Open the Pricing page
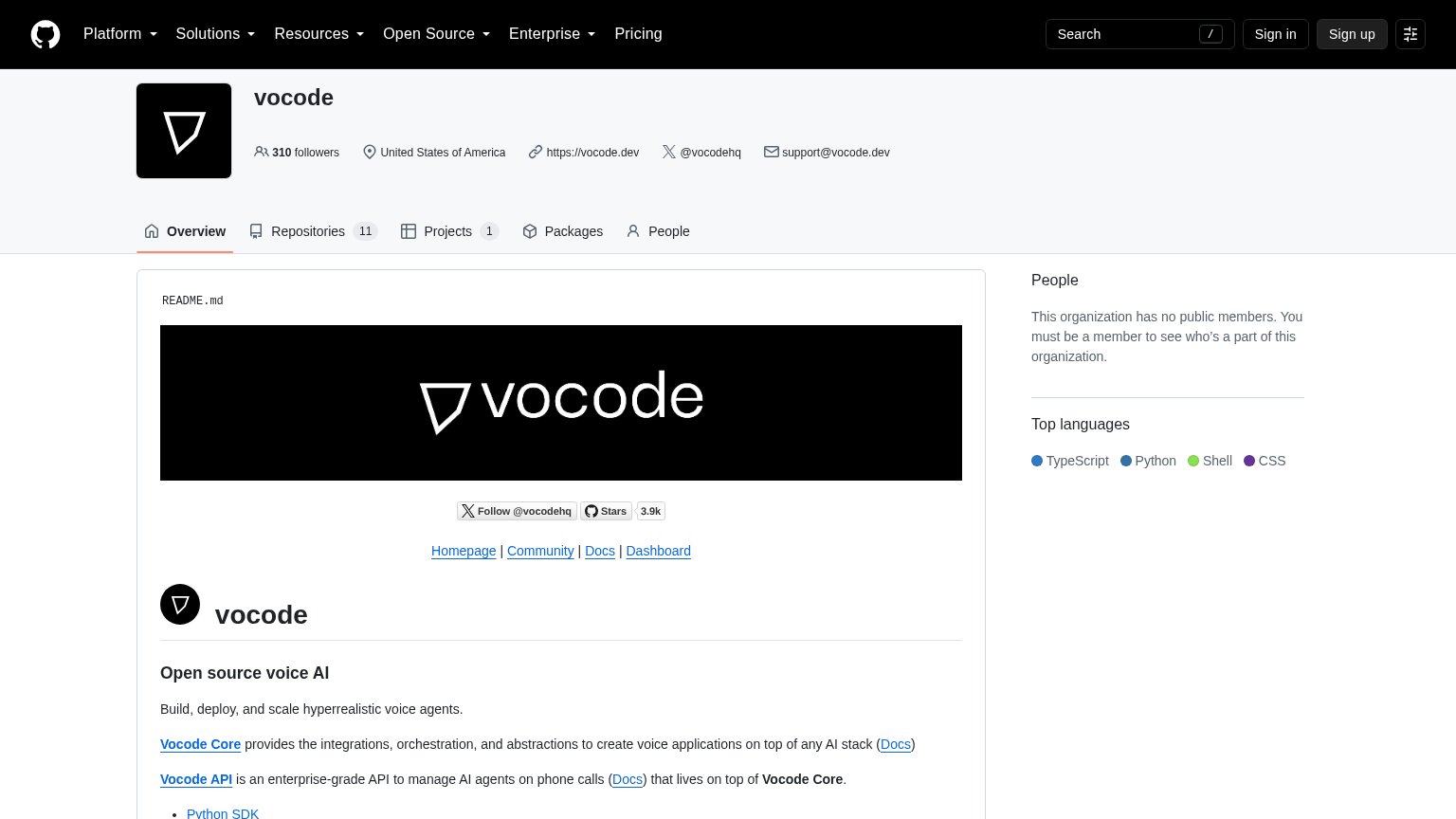 pos(638,34)
